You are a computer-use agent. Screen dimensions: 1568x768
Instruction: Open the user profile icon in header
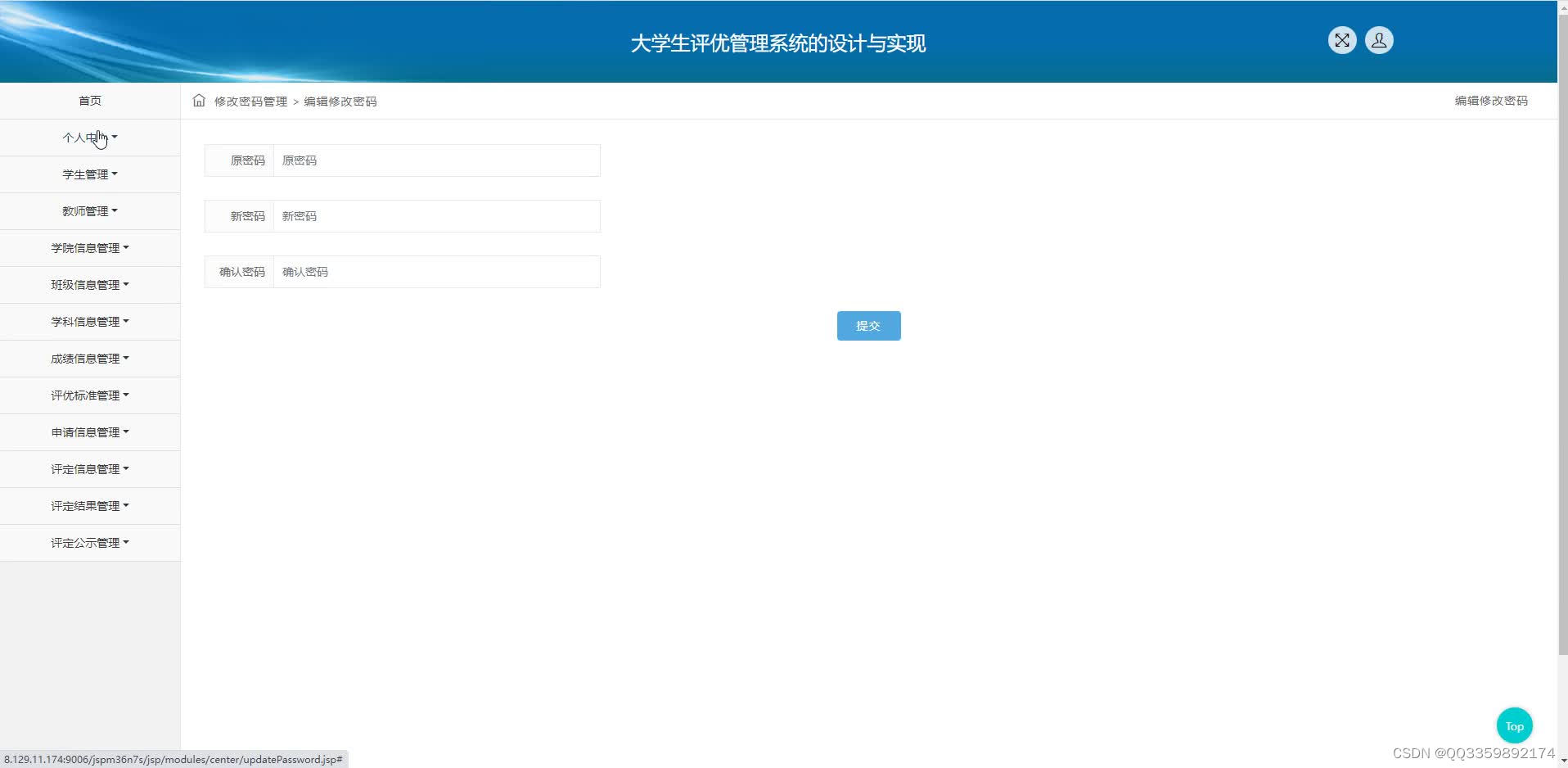(1379, 40)
